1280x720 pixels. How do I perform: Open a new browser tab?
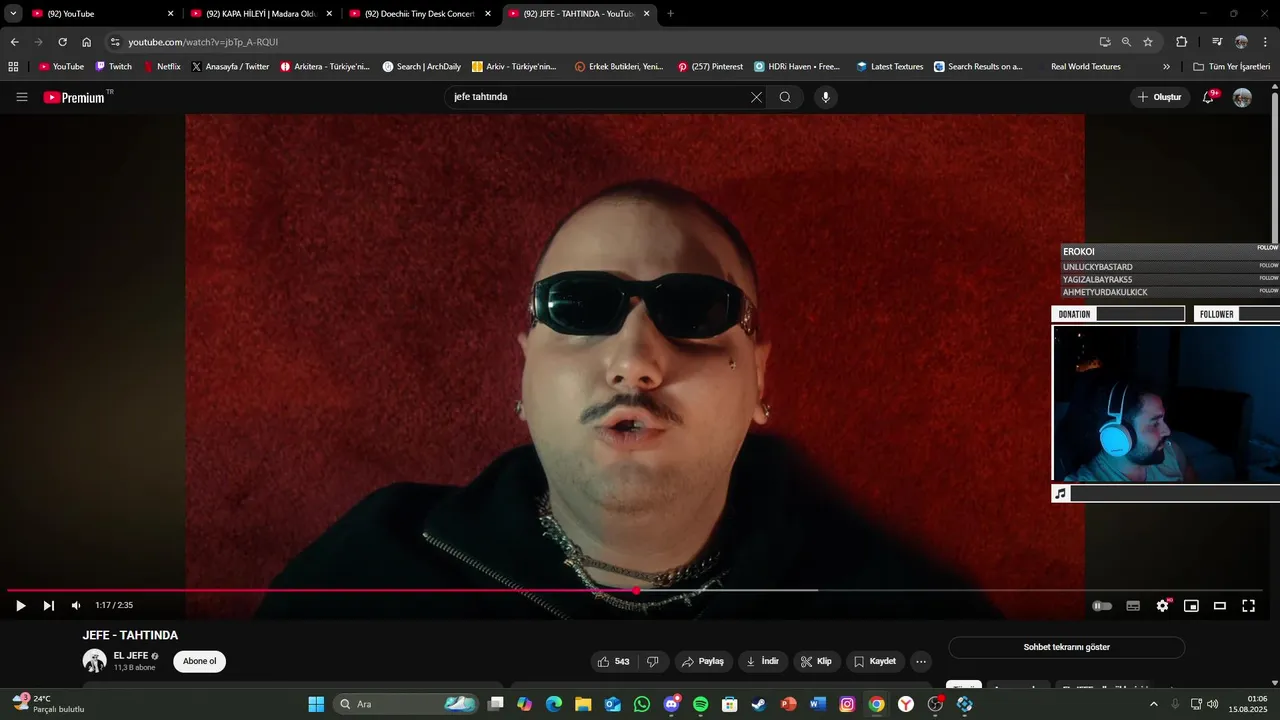[670, 14]
